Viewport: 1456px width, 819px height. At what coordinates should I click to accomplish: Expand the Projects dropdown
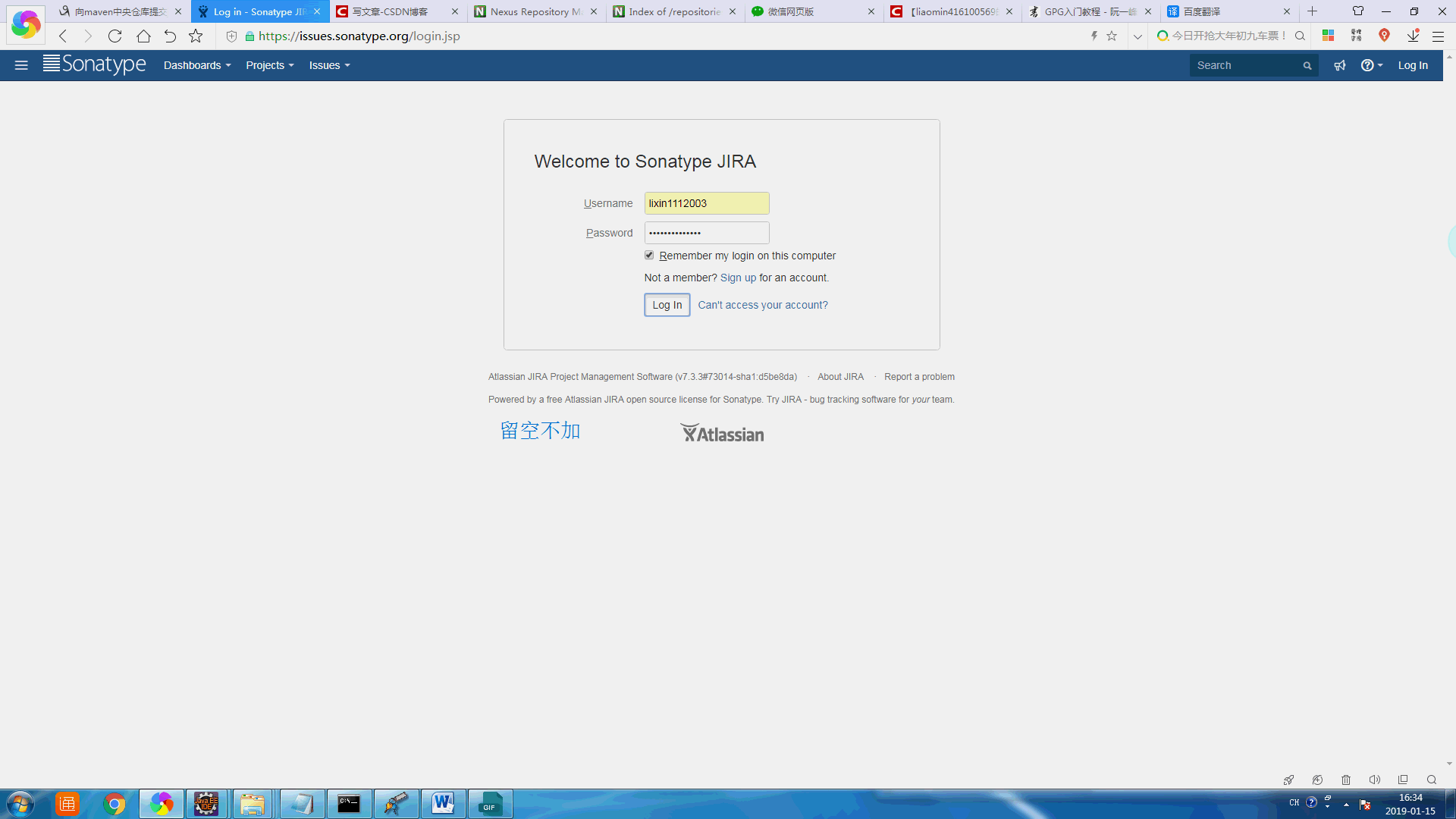(269, 65)
